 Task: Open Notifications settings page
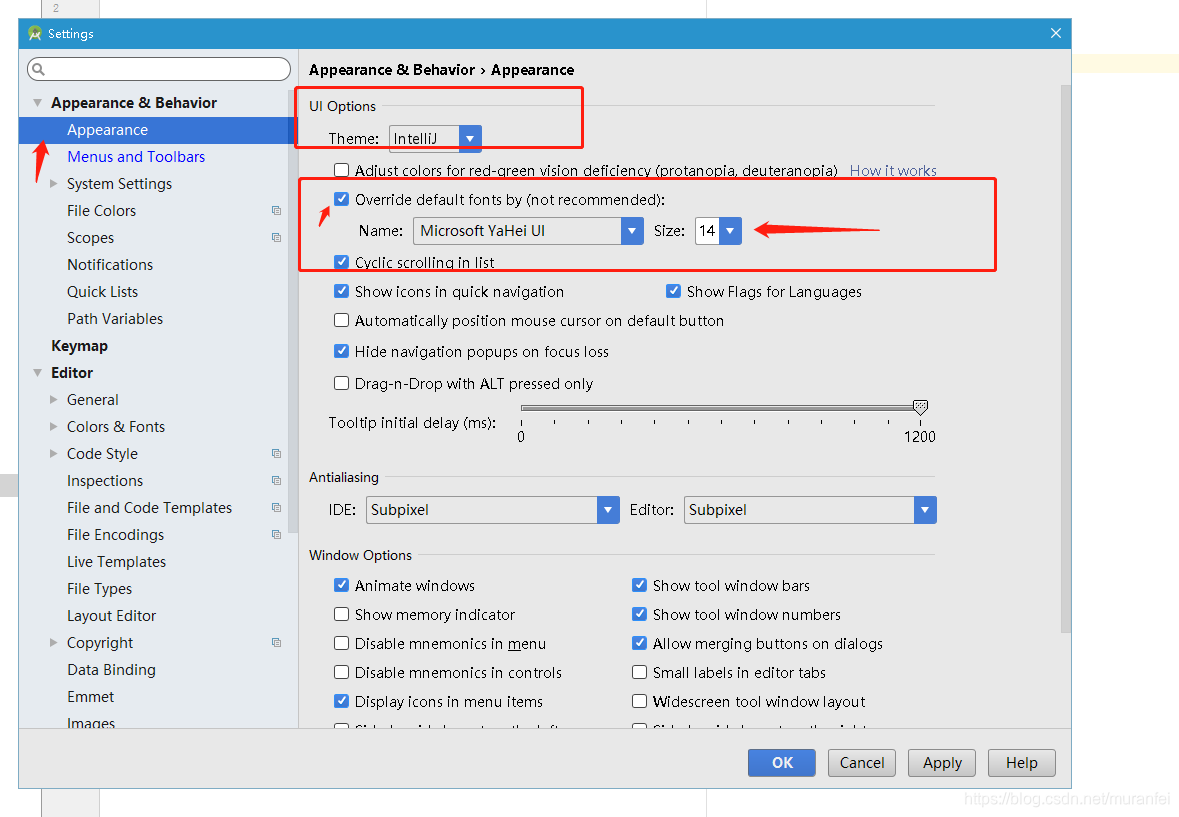pyautogui.click(x=110, y=265)
